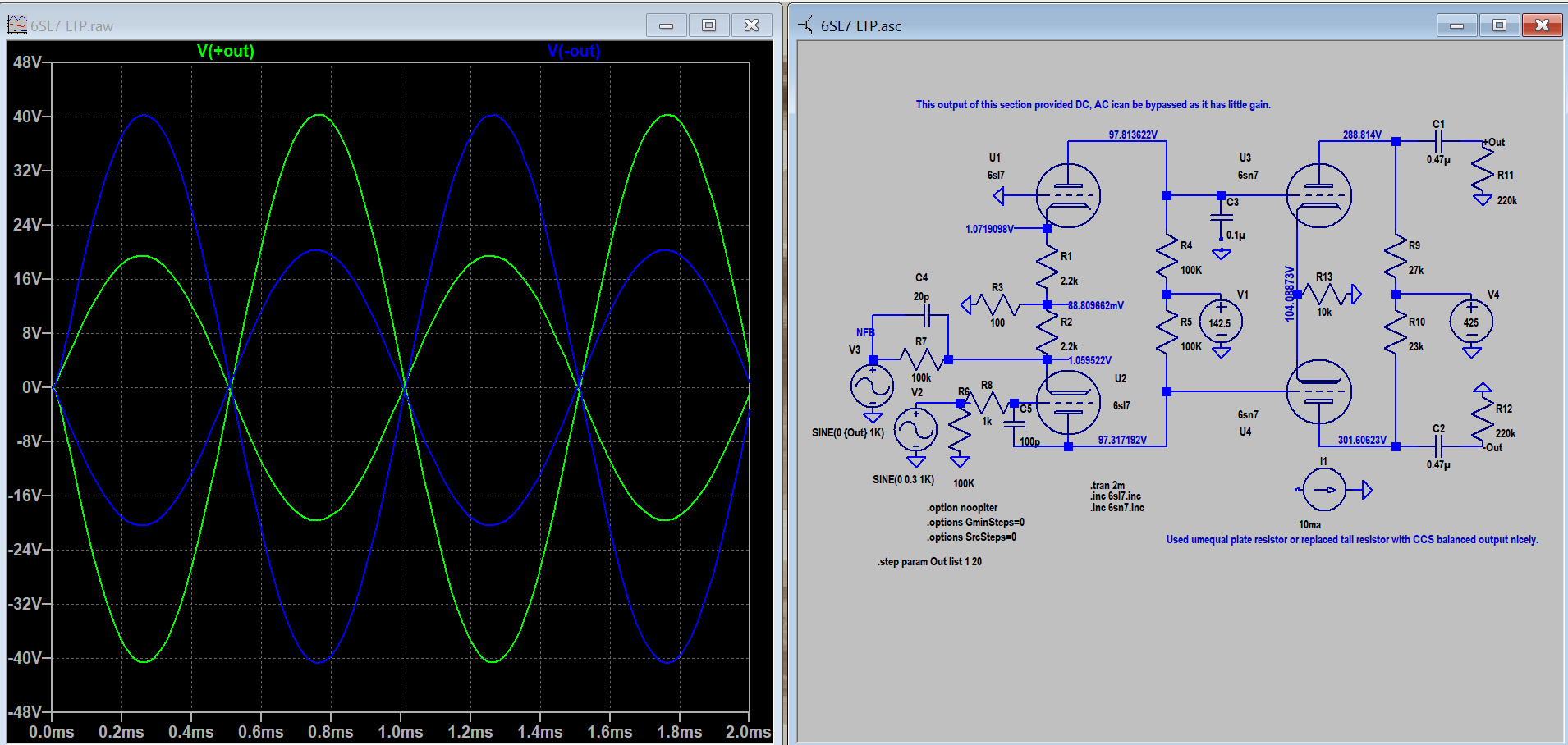
Task: Click capacitor C5 100p symbol
Action: [1015, 424]
